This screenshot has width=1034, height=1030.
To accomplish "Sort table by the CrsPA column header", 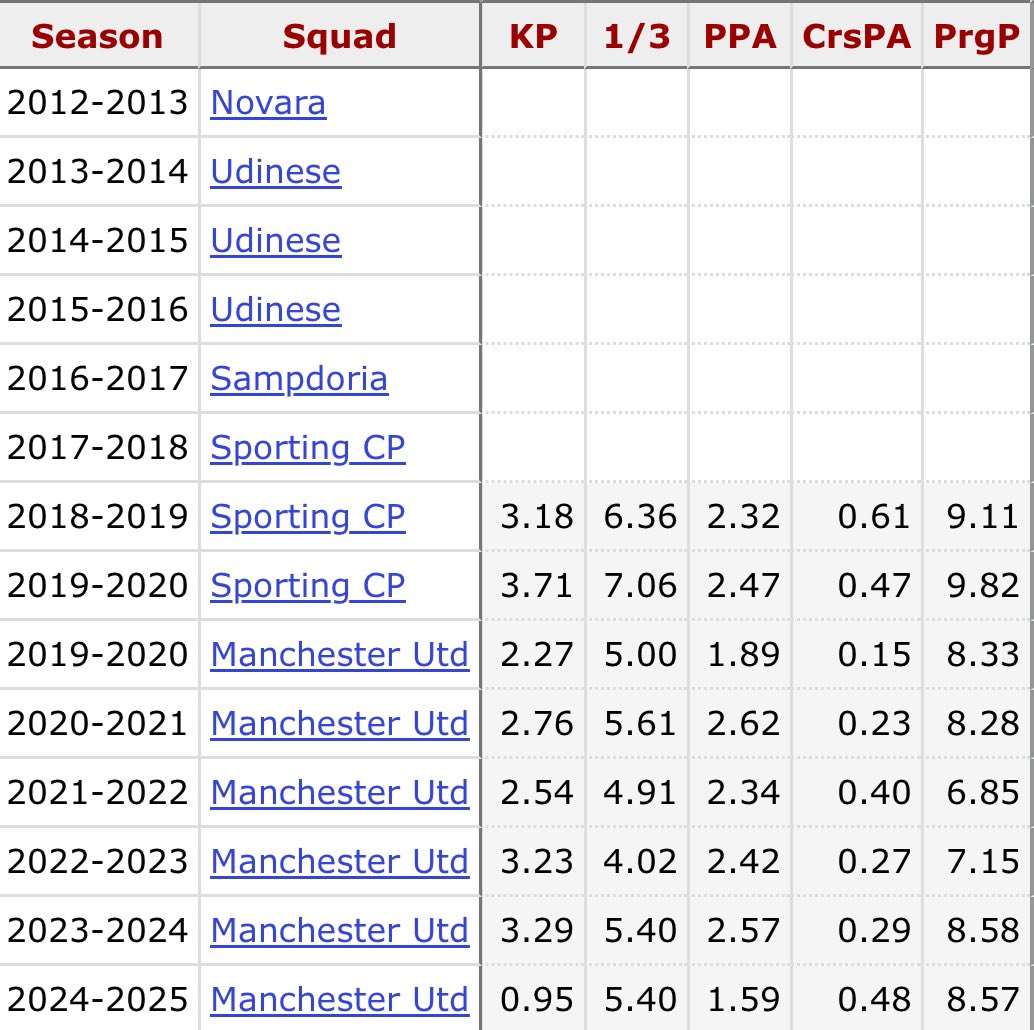I will pos(857,36).
